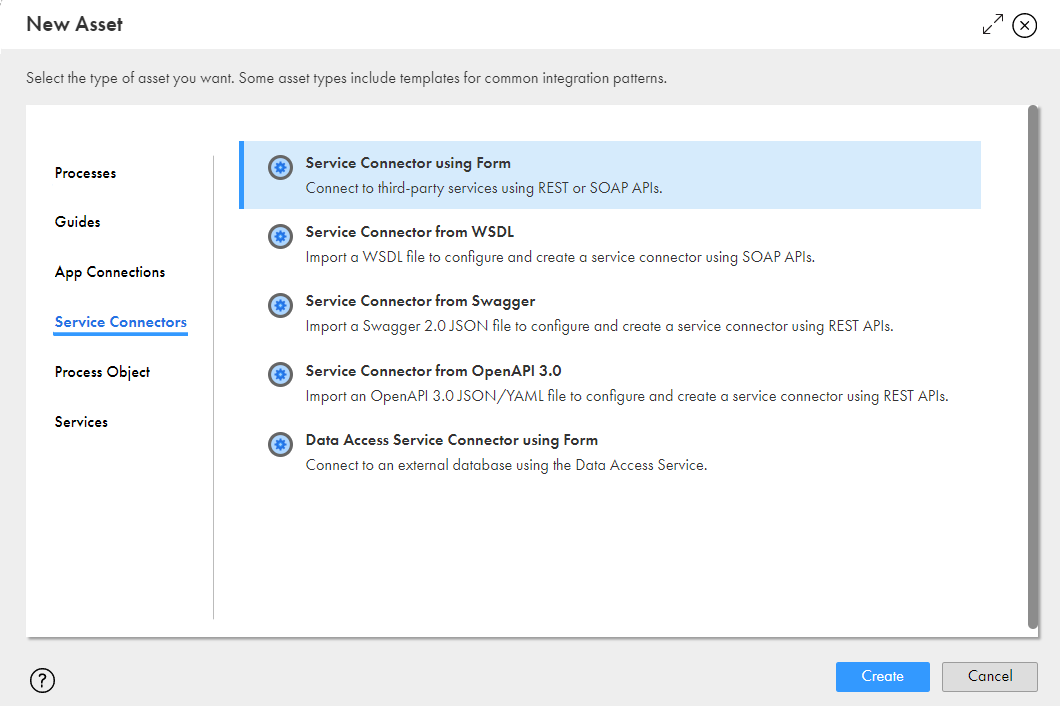Image resolution: width=1060 pixels, height=706 pixels.
Task: Select Service Connector using Form title
Action: (408, 163)
